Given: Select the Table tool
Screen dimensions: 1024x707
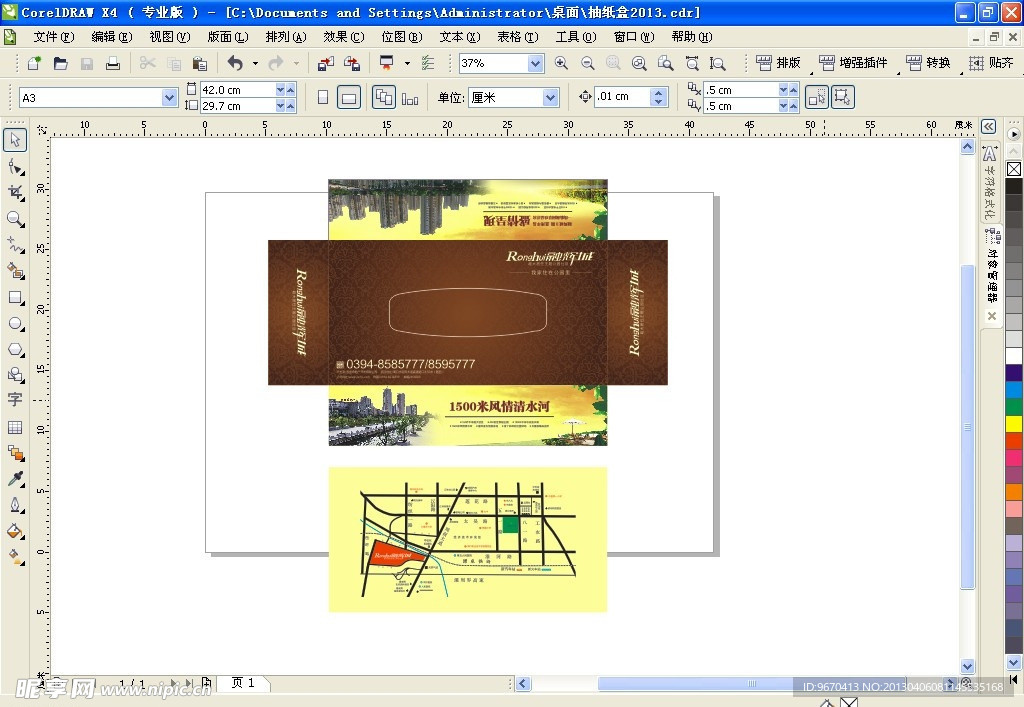Looking at the screenshot, I should pos(15,427).
